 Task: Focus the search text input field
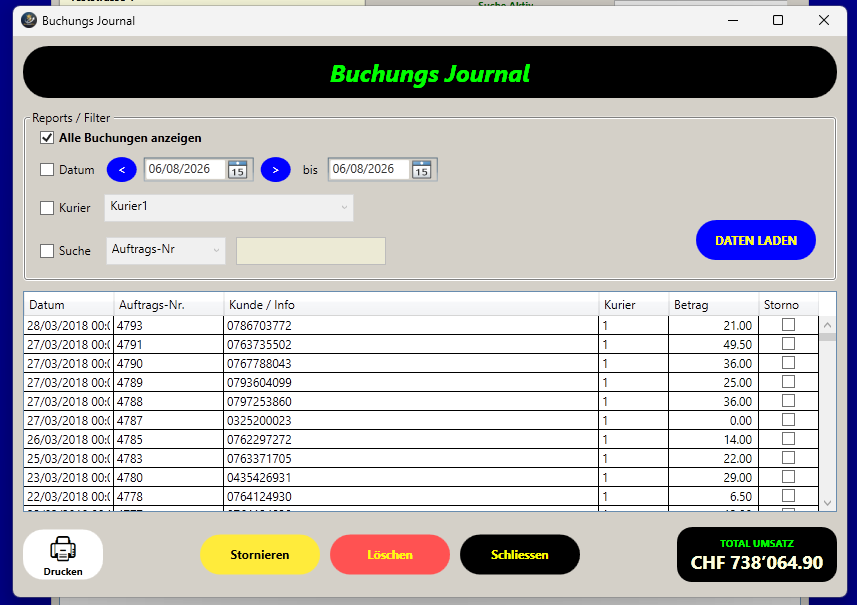(x=310, y=250)
